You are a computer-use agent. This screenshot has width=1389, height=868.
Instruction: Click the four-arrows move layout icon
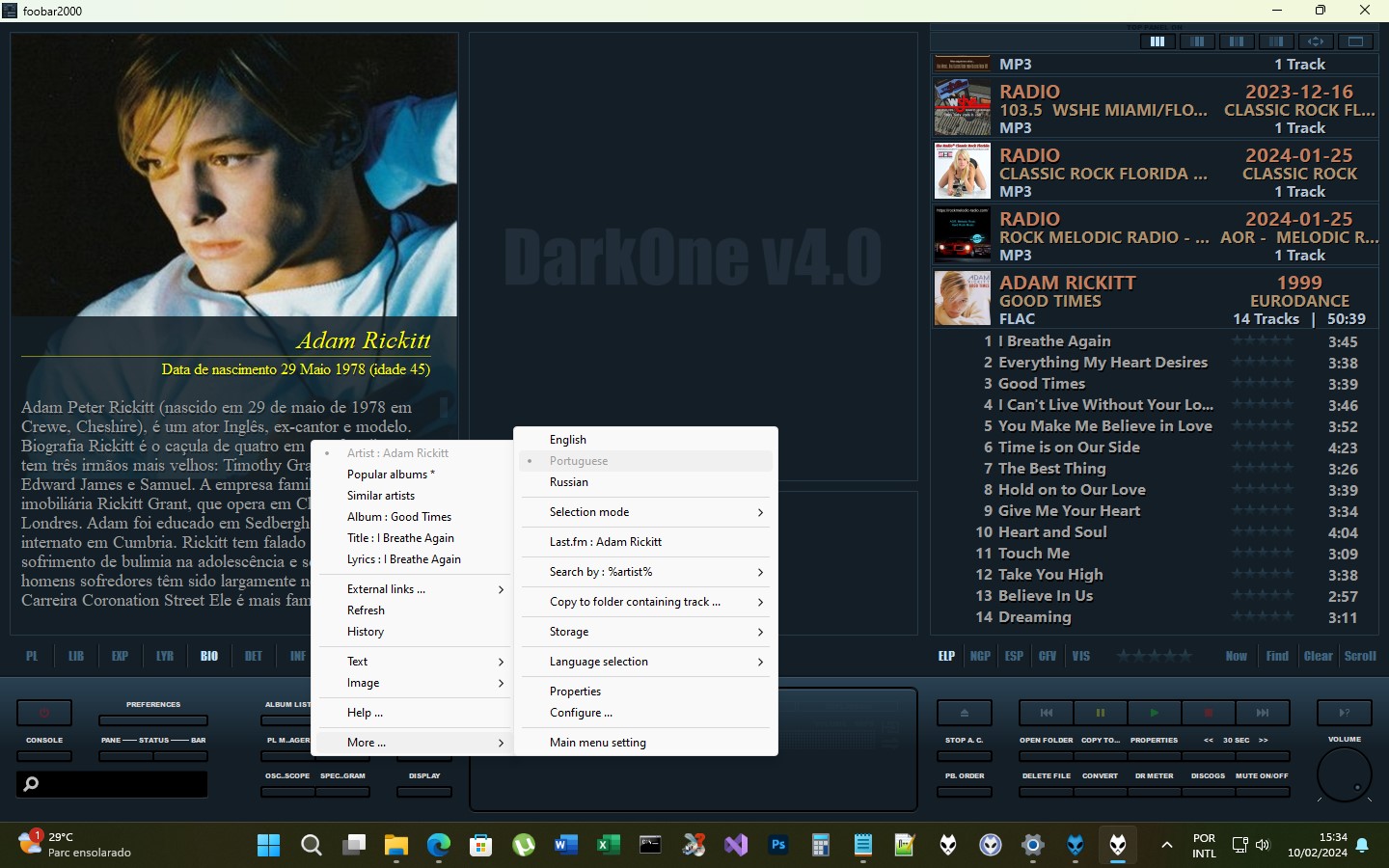point(1316,41)
